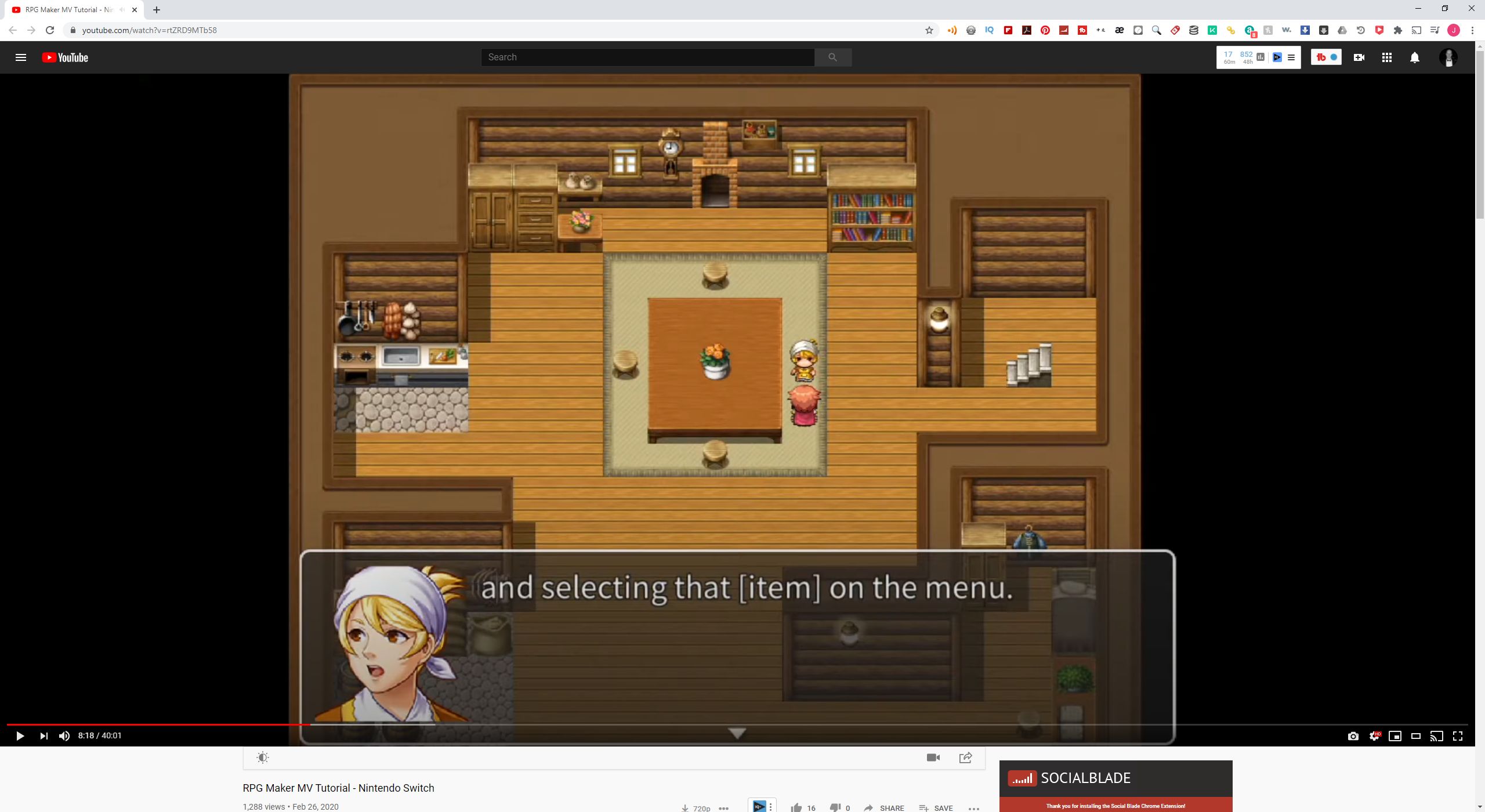Click the Google Drive extension icon
The height and width of the screenshot is (812, 1485).
(1342, 30)
